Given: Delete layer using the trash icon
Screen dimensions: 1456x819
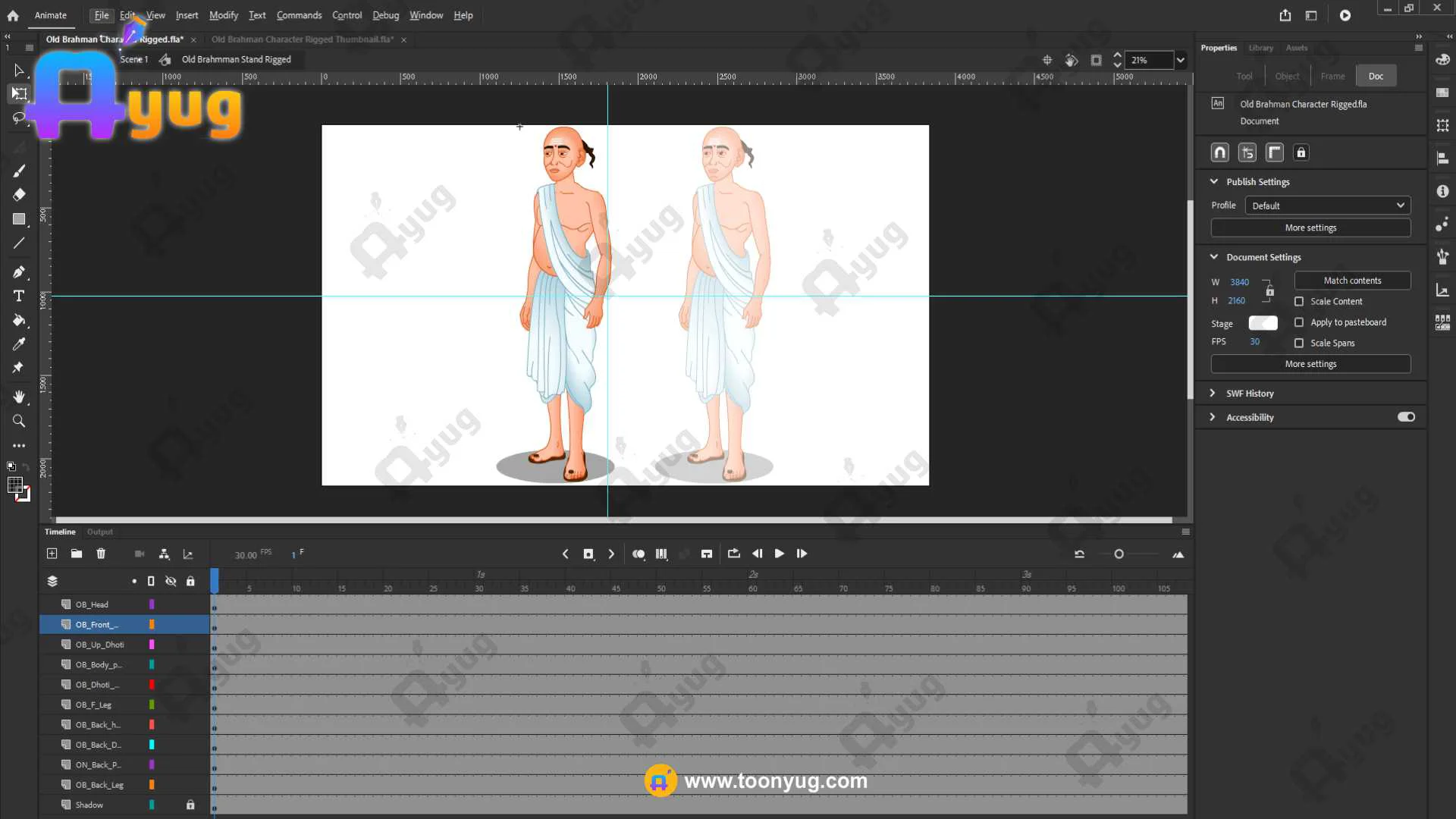Looking at the screenshot, I should click(x=101, y=554).
